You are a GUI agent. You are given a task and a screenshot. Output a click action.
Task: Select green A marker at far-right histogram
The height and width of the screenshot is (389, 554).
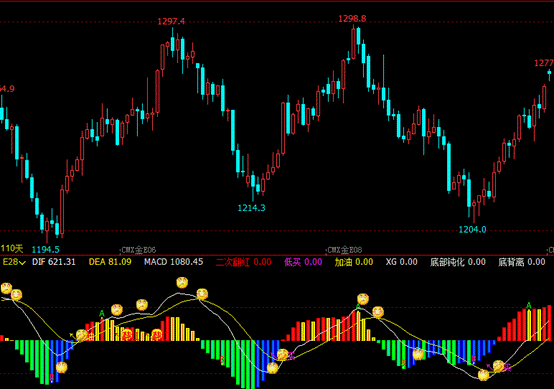point(529,305)
